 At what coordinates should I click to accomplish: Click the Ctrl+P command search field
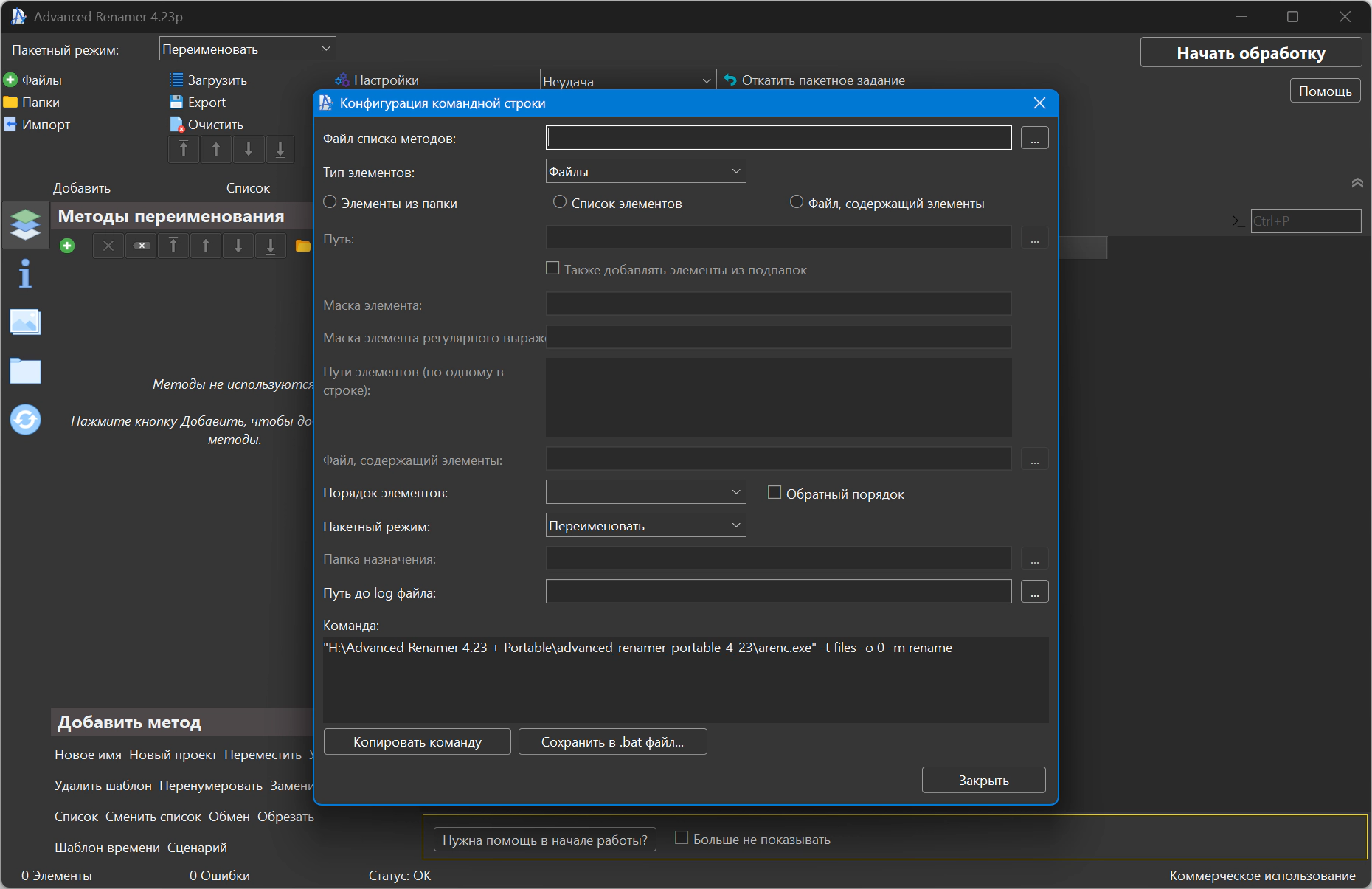coord(1306,221)
